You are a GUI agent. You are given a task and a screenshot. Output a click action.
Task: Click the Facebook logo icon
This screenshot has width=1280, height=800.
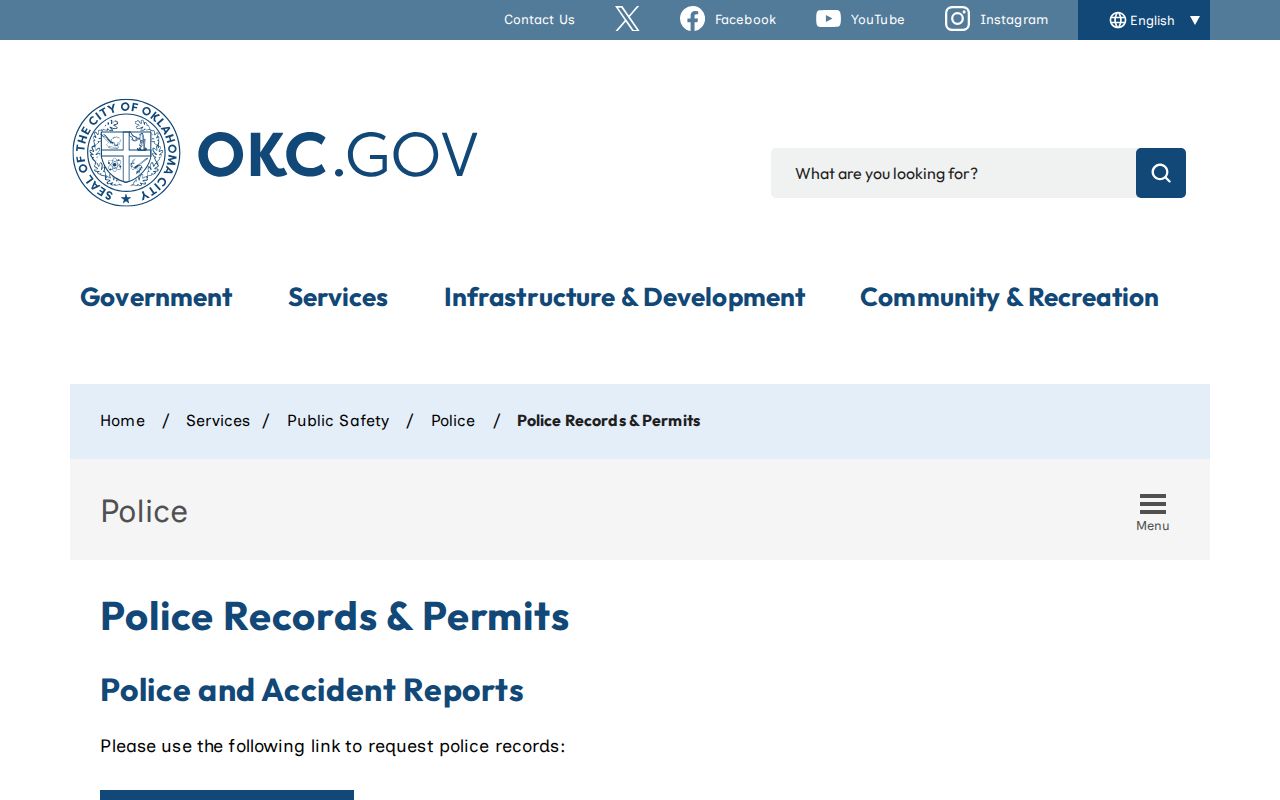[692, 19]
